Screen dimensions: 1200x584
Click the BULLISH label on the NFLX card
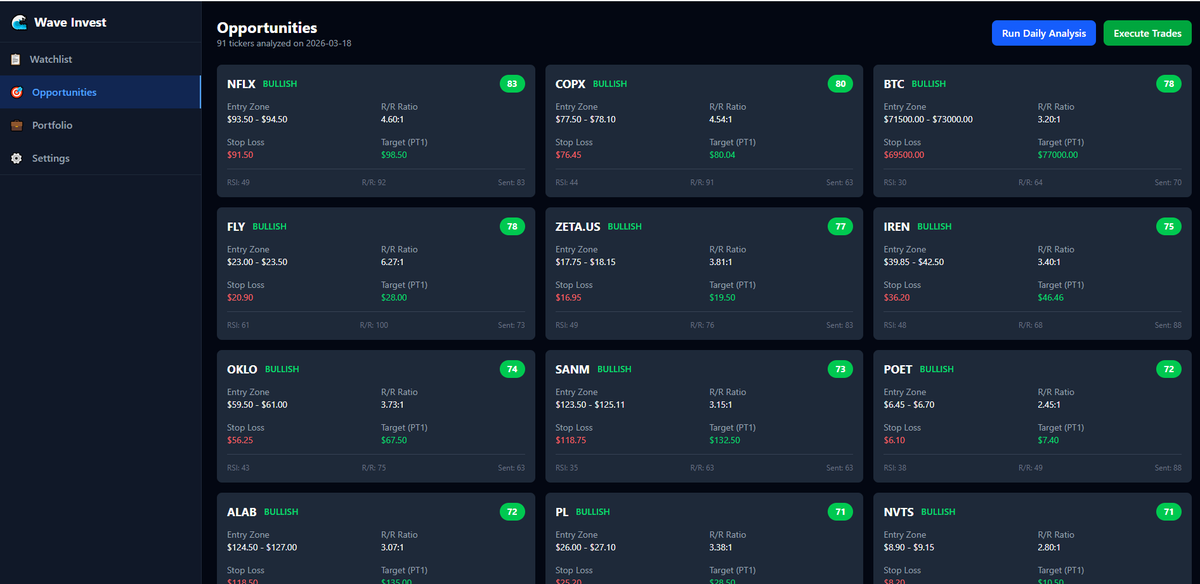pos(280,84)
